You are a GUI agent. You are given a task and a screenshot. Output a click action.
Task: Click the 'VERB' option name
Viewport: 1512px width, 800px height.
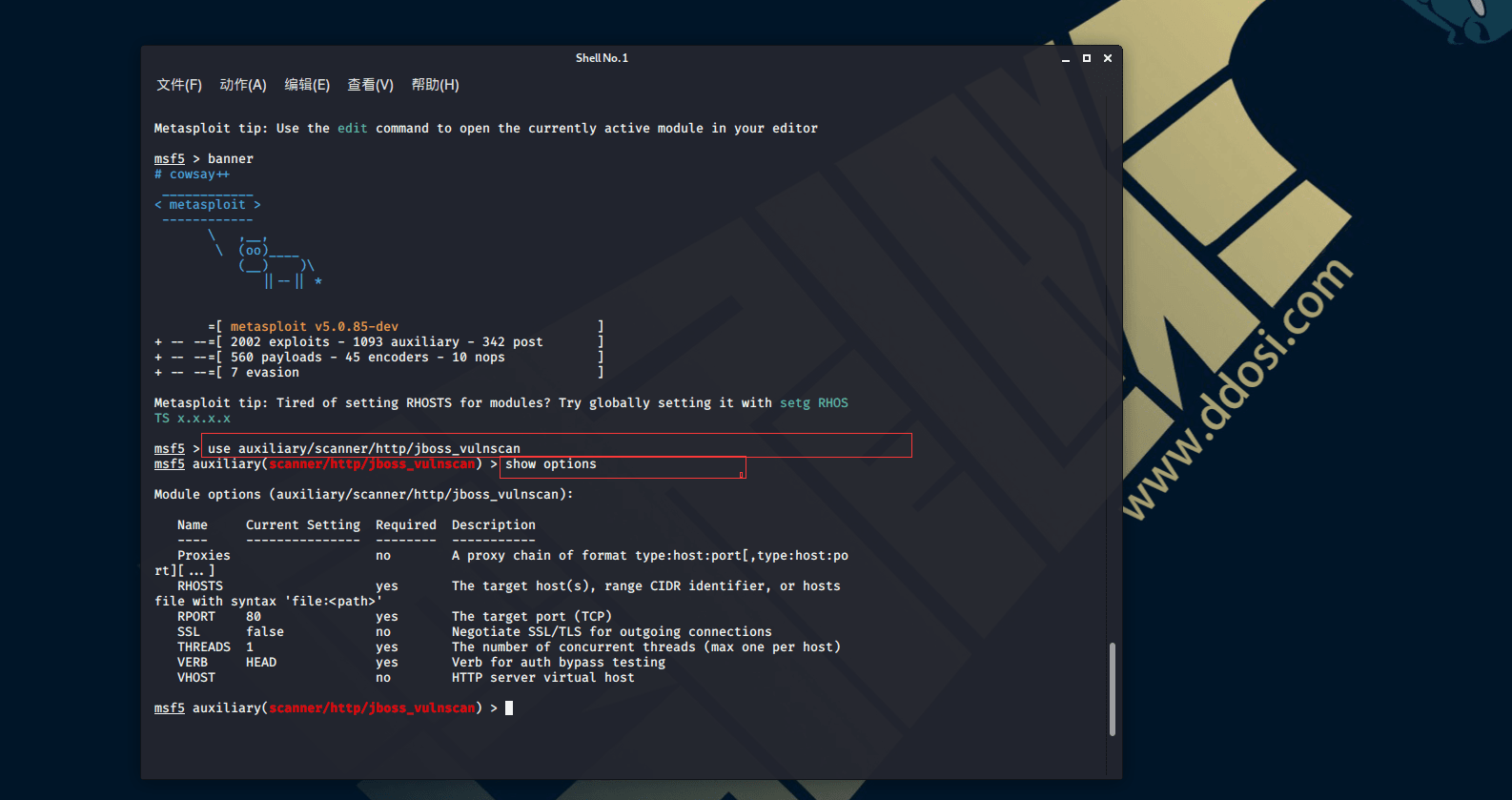[x=193, y=663]
